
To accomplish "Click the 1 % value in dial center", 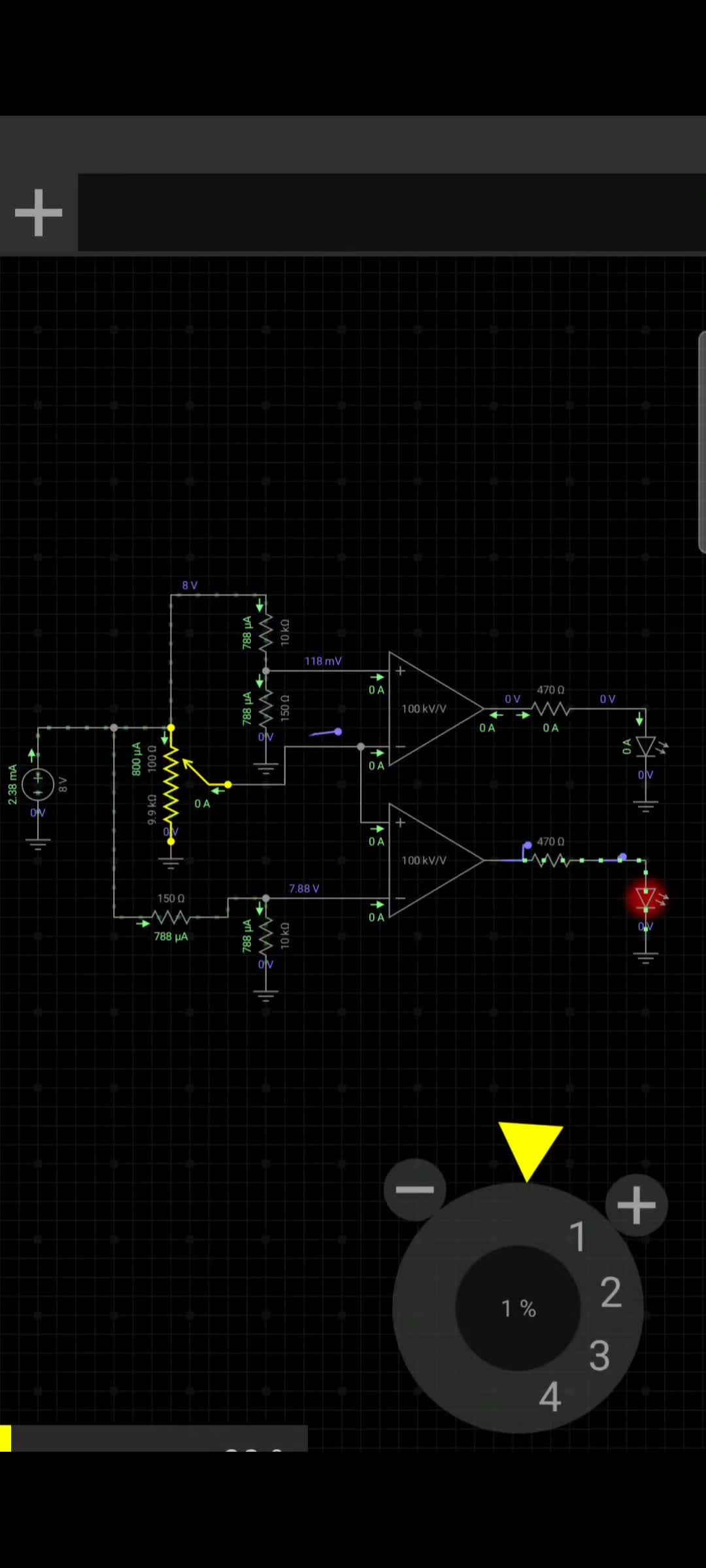I will 518,1308.
